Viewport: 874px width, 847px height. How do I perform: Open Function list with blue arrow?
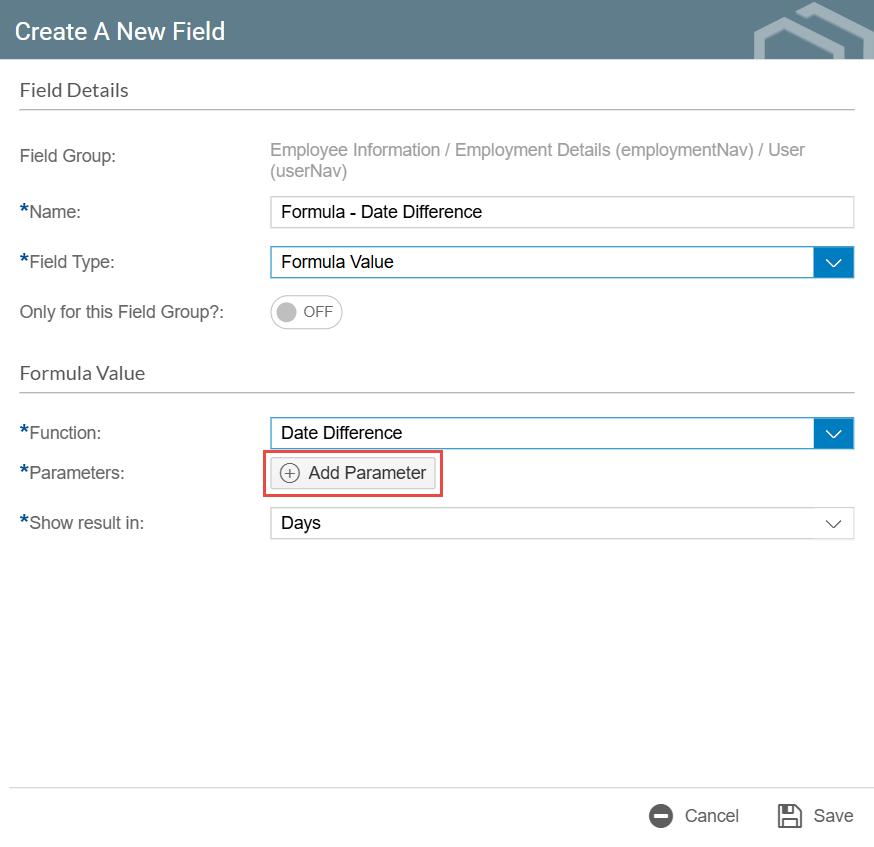[833, 433]
